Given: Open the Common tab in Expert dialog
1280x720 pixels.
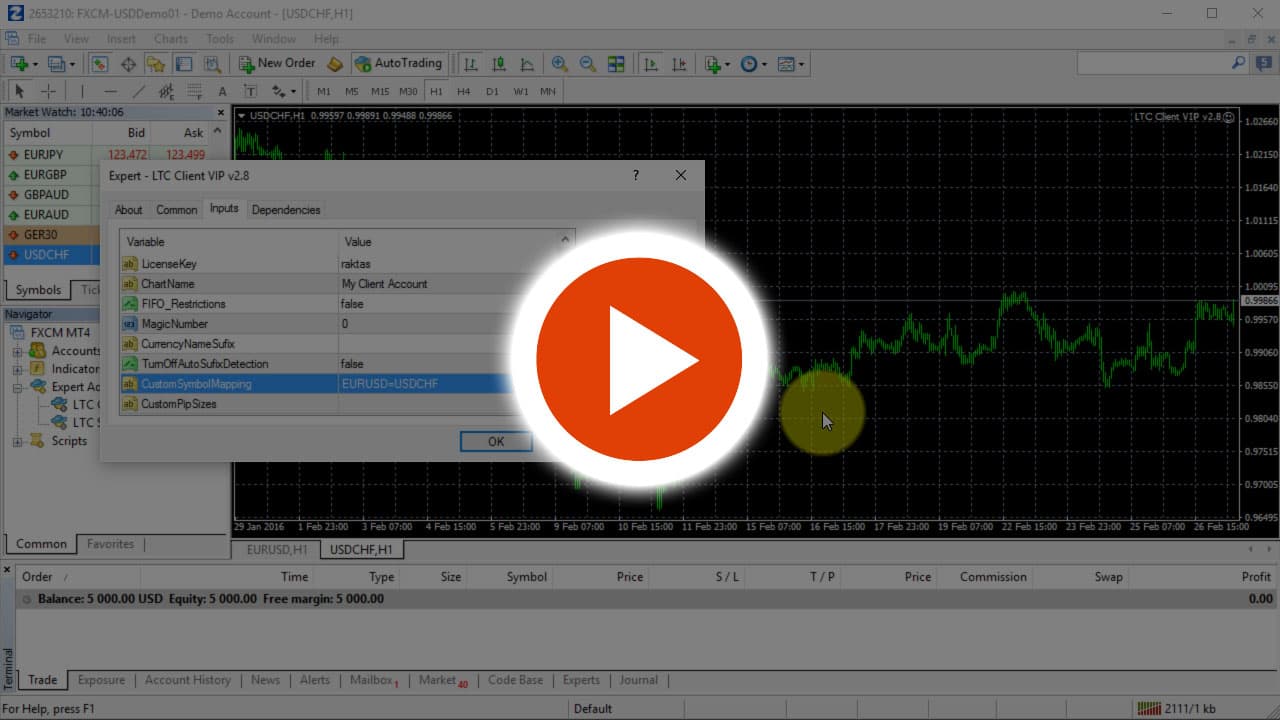Looking at the screenshot, I should point(176,210).
